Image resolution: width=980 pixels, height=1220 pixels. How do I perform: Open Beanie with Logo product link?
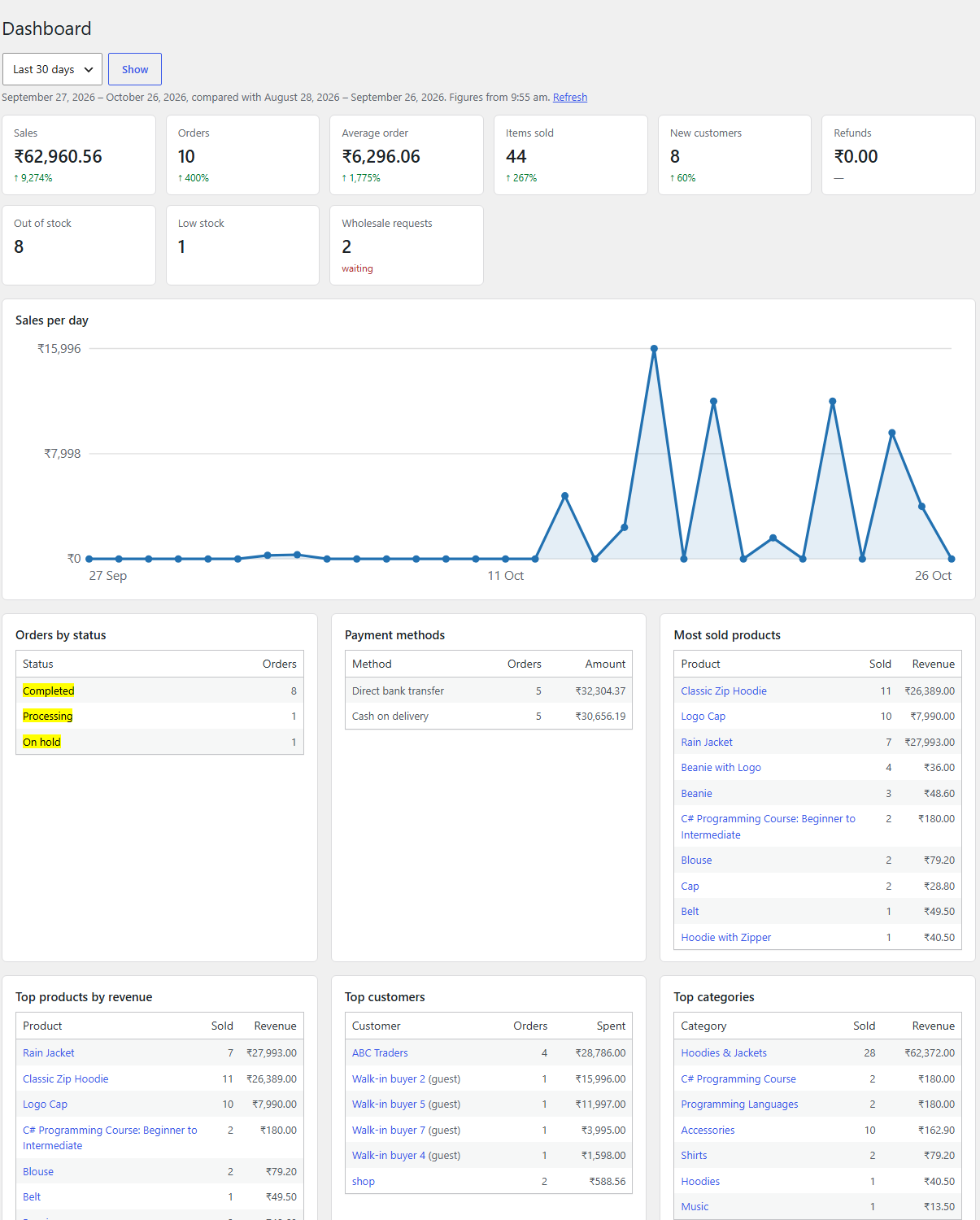point(721,767)
